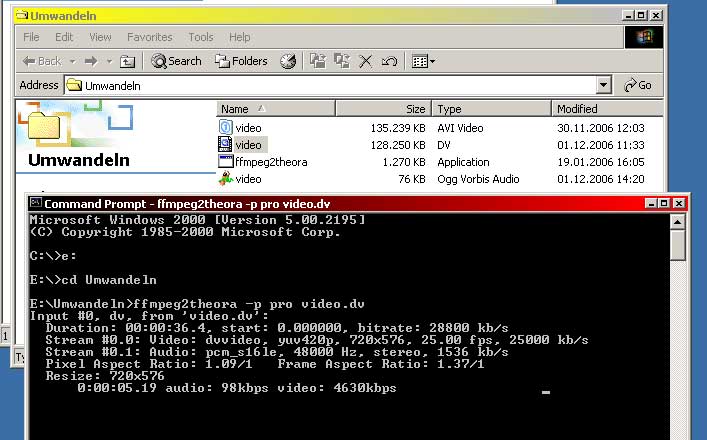Open the Views dropdown button
Screen dimensions: 707x440
click(423, 61)
